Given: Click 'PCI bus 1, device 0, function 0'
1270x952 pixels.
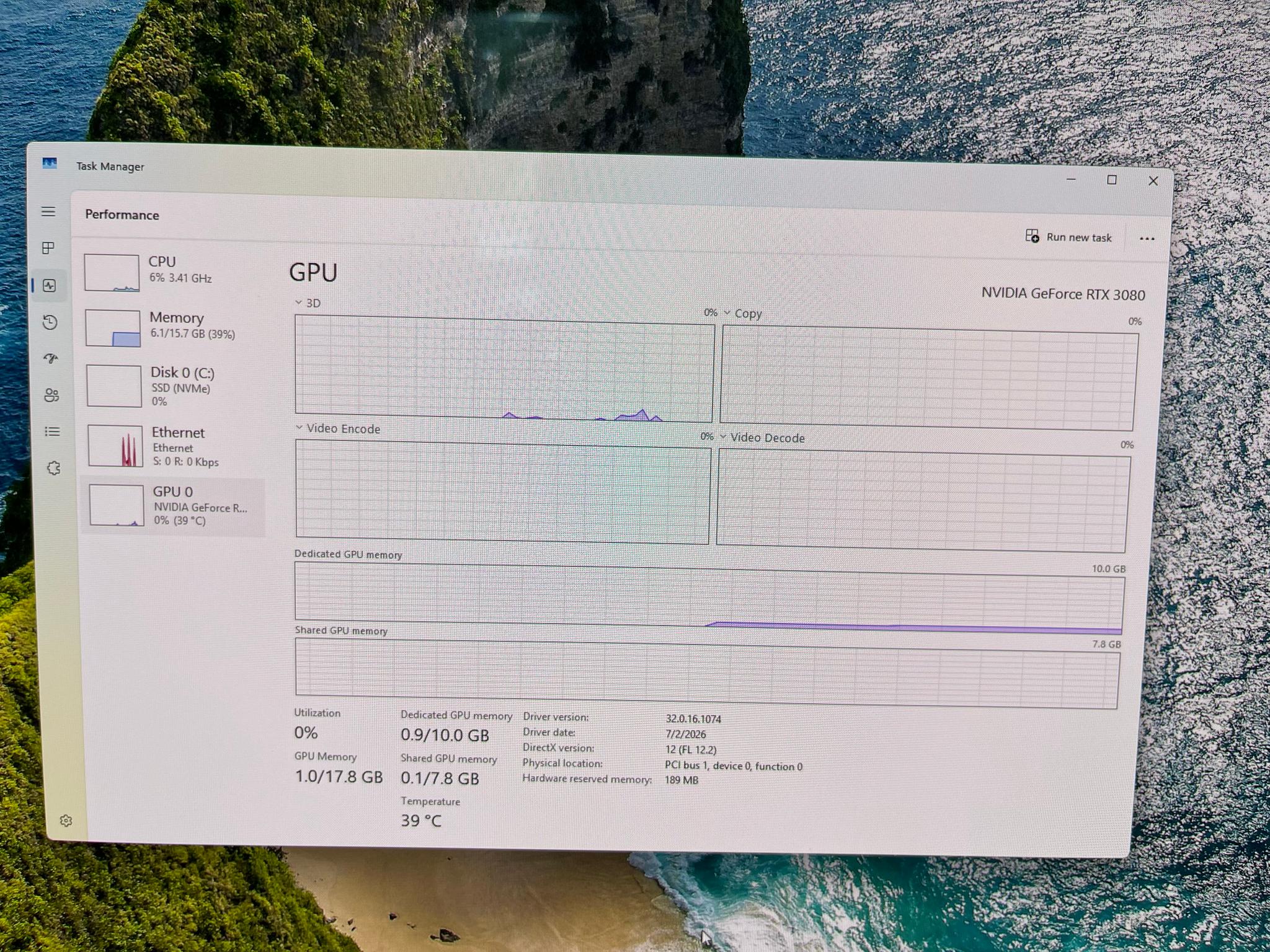Looking at the screenshot, I should (x=734, y=766).
